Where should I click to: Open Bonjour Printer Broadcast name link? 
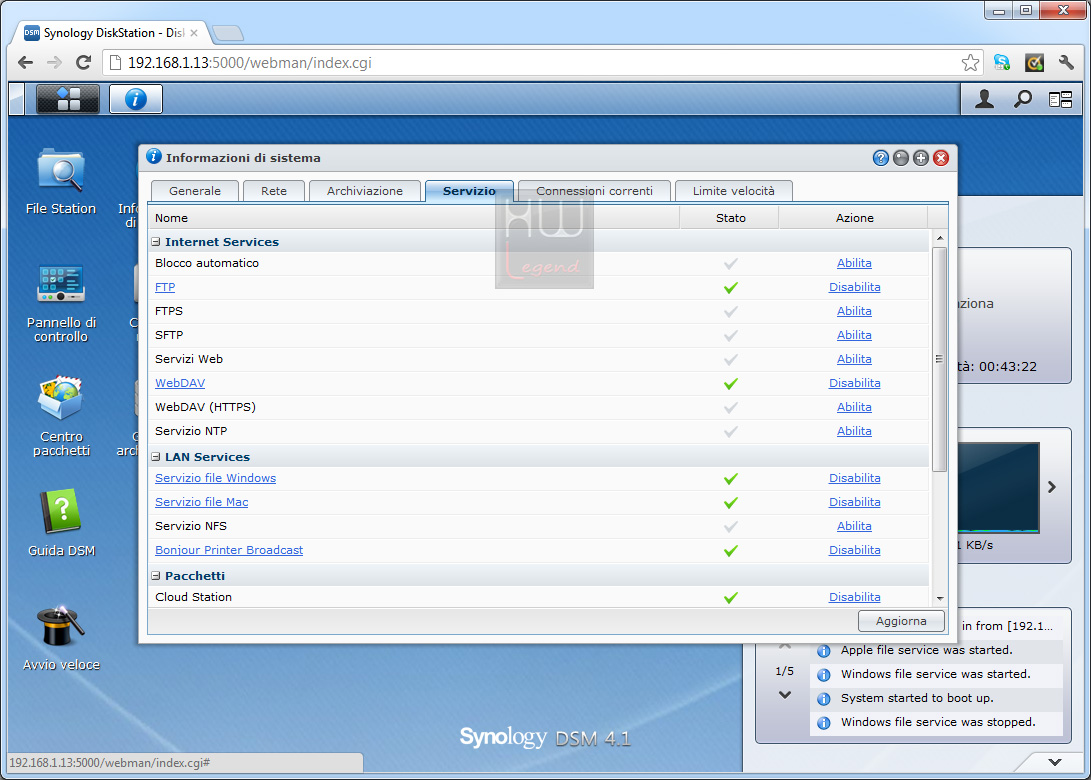(x=229, y=550)
